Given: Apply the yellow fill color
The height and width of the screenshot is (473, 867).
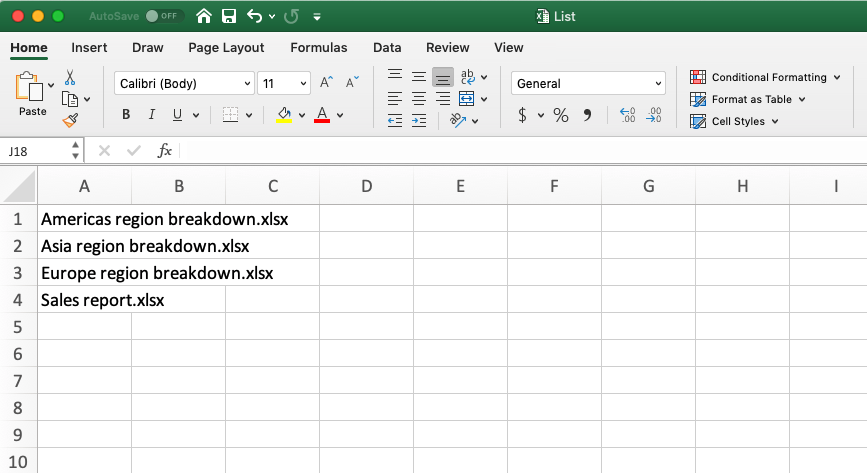Looking at the screenshot, I should [283, 115].
